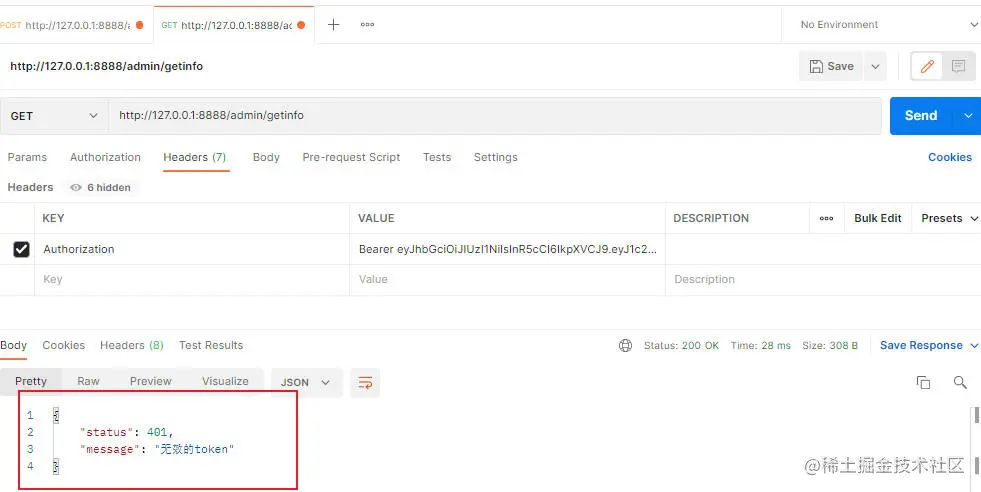Click the empty Description input cell

(x=823, y=280)
